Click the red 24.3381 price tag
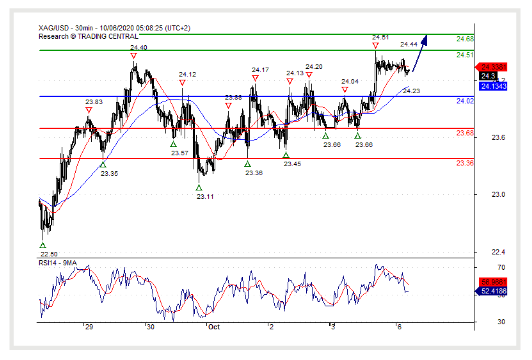Image resolution: width=532 pixels, height=360 pixels. point(491,67)
